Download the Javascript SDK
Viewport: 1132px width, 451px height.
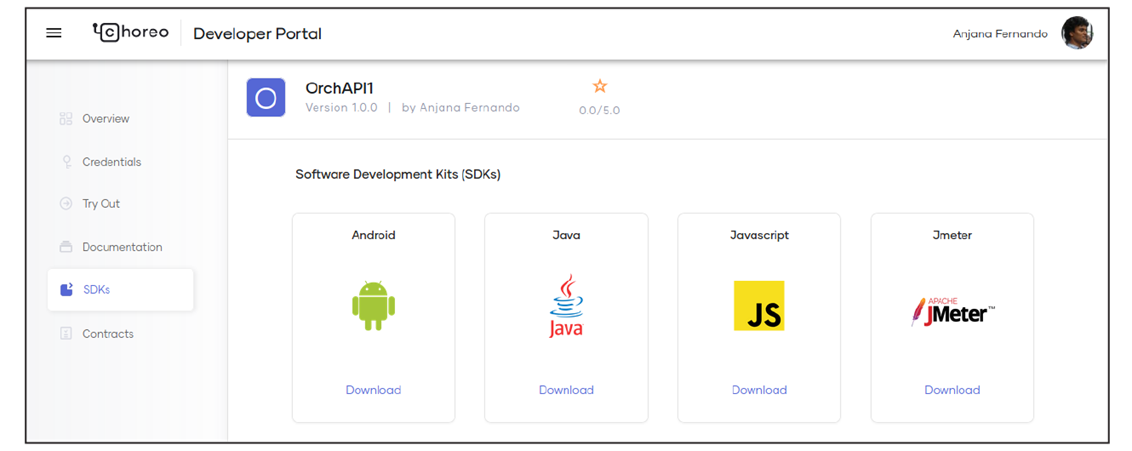tap(759, 390)
